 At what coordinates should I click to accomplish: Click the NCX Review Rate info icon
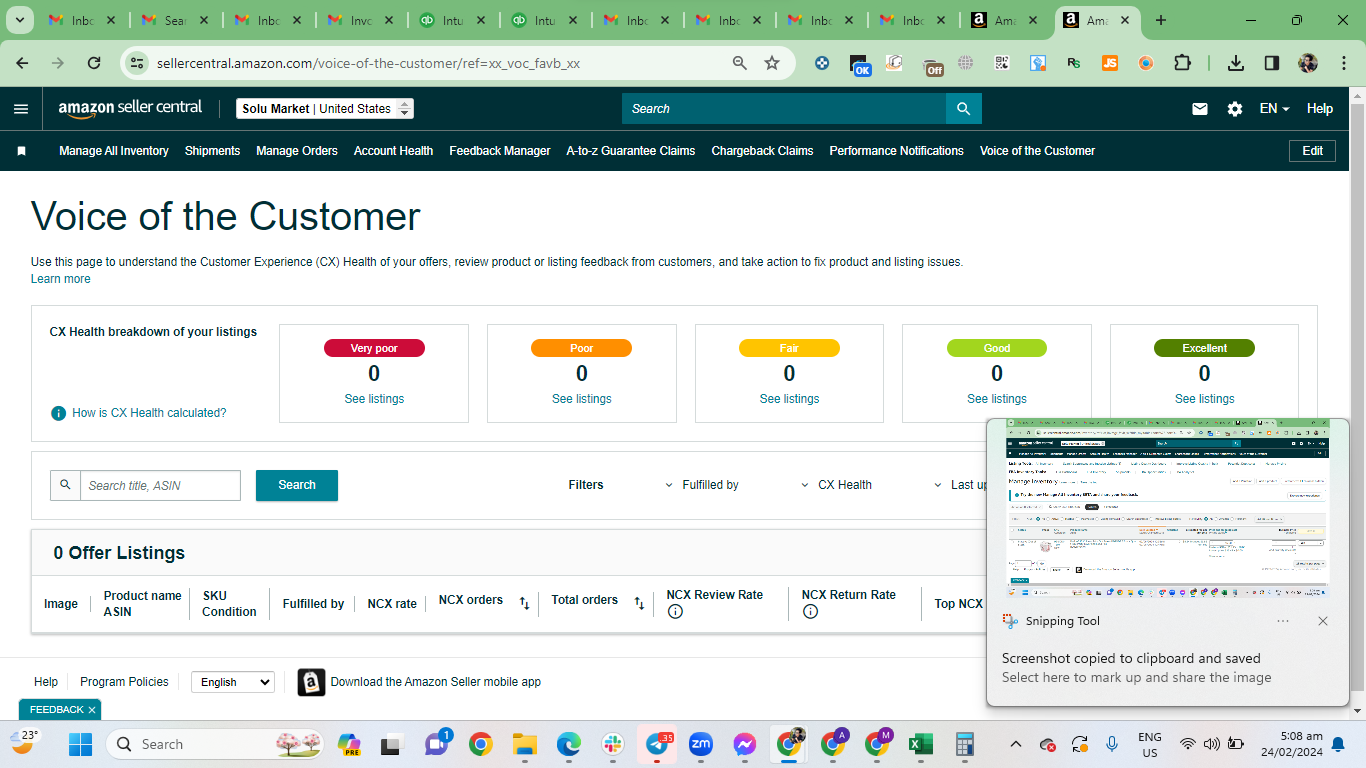click(x=675, y=612)
